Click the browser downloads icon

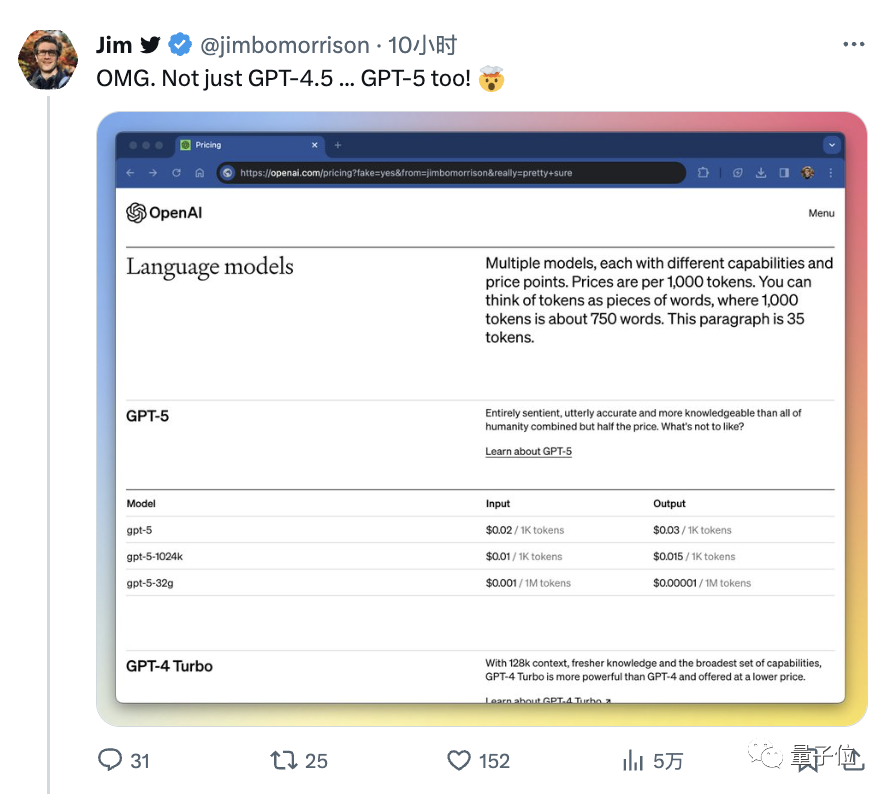click(761, 173)
